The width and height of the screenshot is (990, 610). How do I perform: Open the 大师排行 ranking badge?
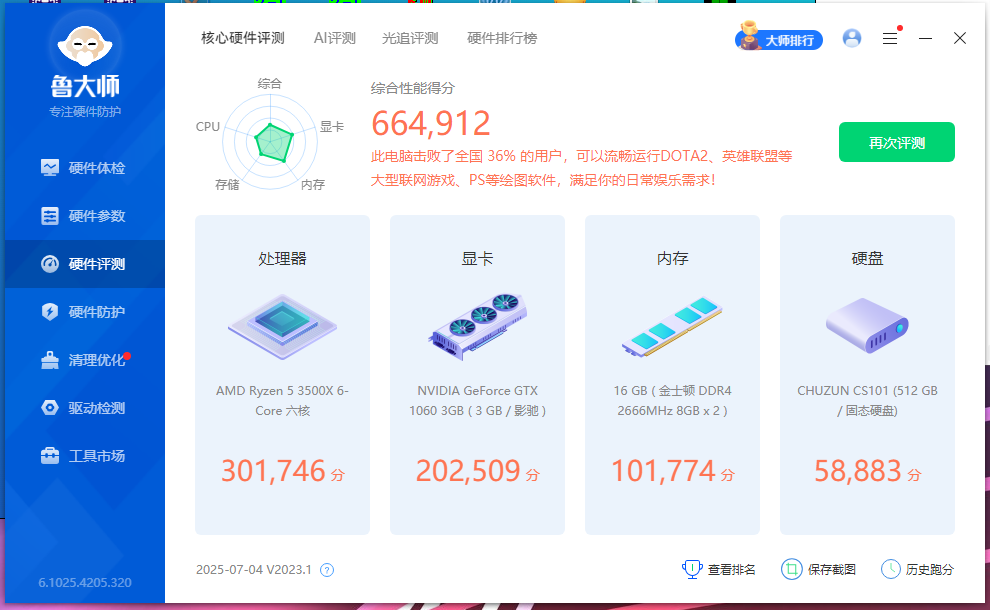(x=779, y=38)
